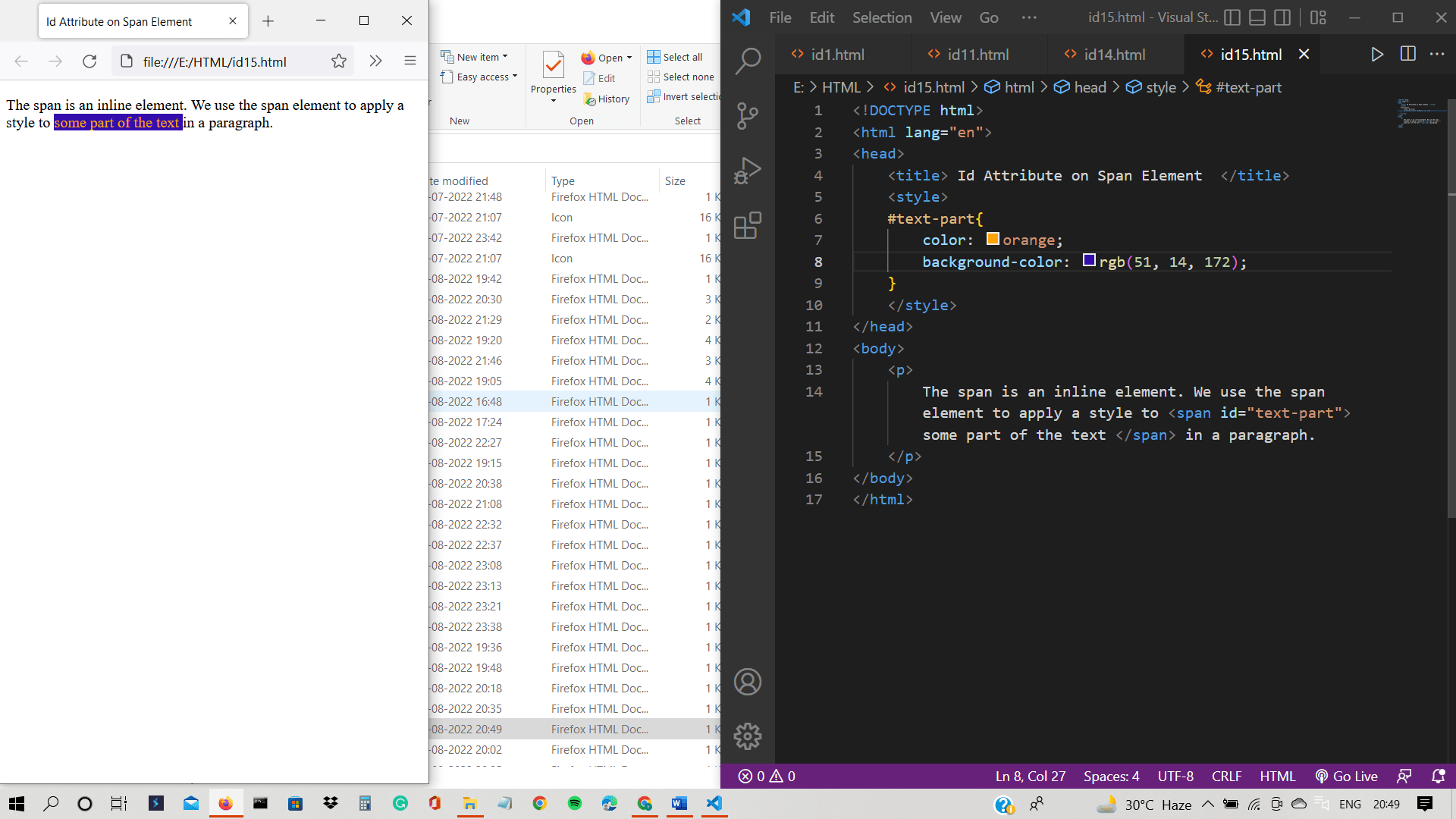Viewport: 1456px width, 819px height.
Task: Expand the breadcrumb head dropdown
Action: point(1089,87)
